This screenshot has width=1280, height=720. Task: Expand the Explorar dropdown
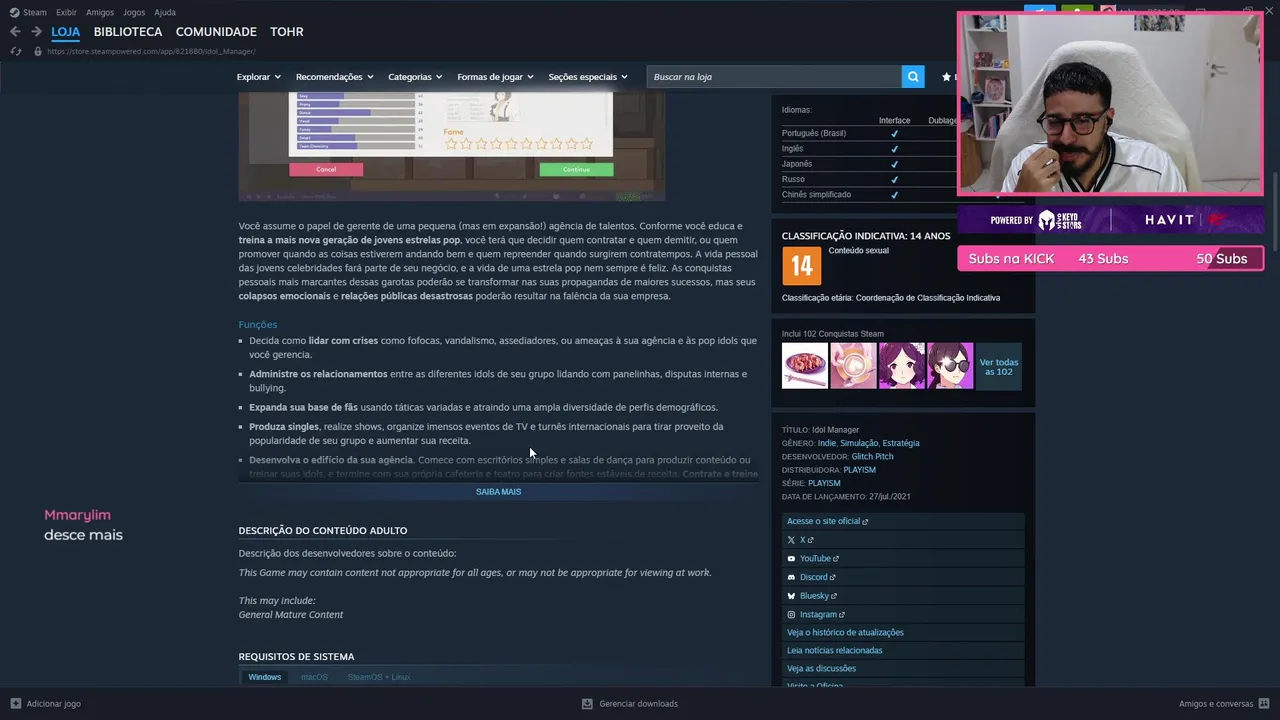(258, 77)
